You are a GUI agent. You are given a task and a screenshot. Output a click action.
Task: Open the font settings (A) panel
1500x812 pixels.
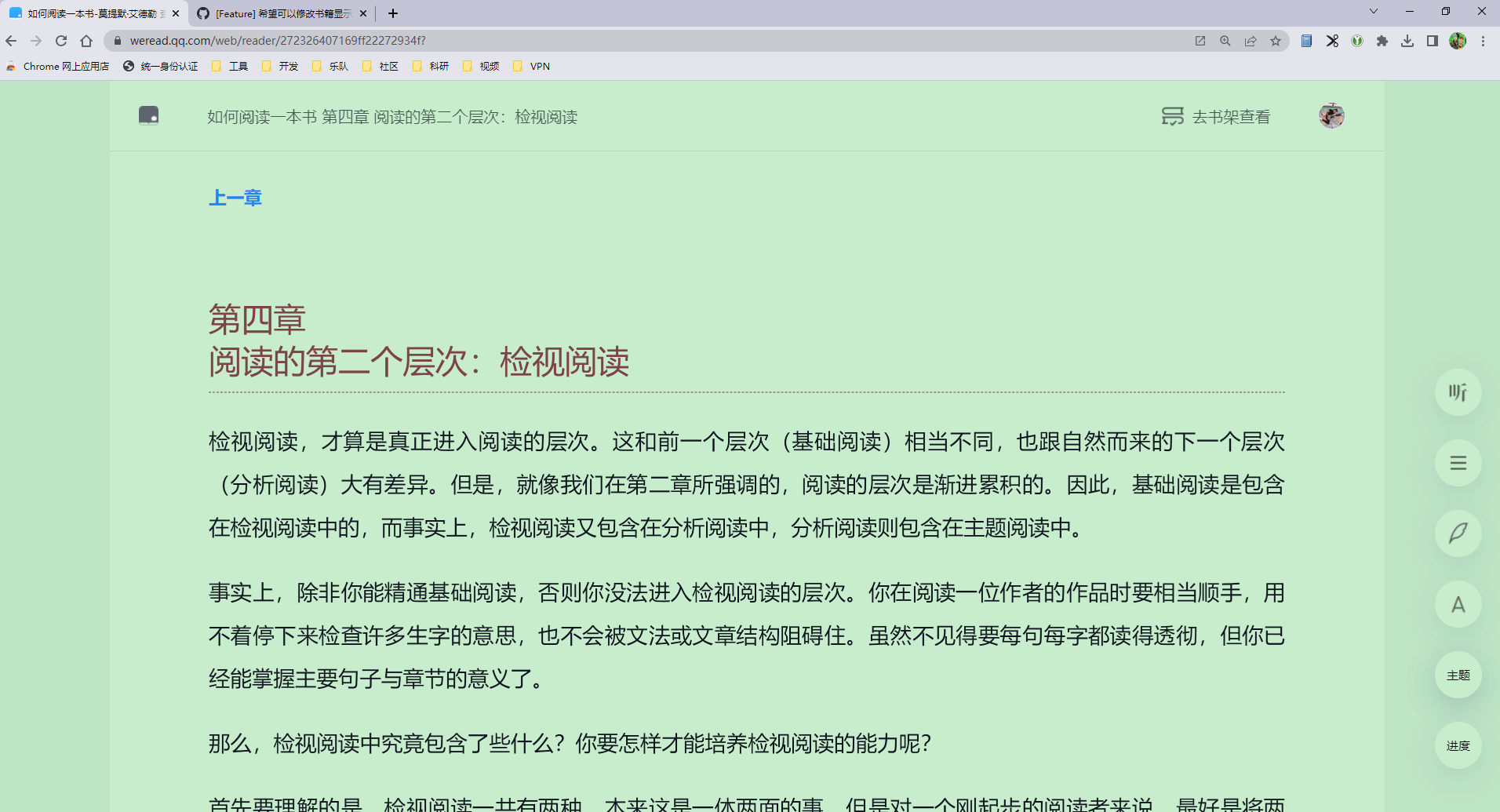click(1458, 604)
